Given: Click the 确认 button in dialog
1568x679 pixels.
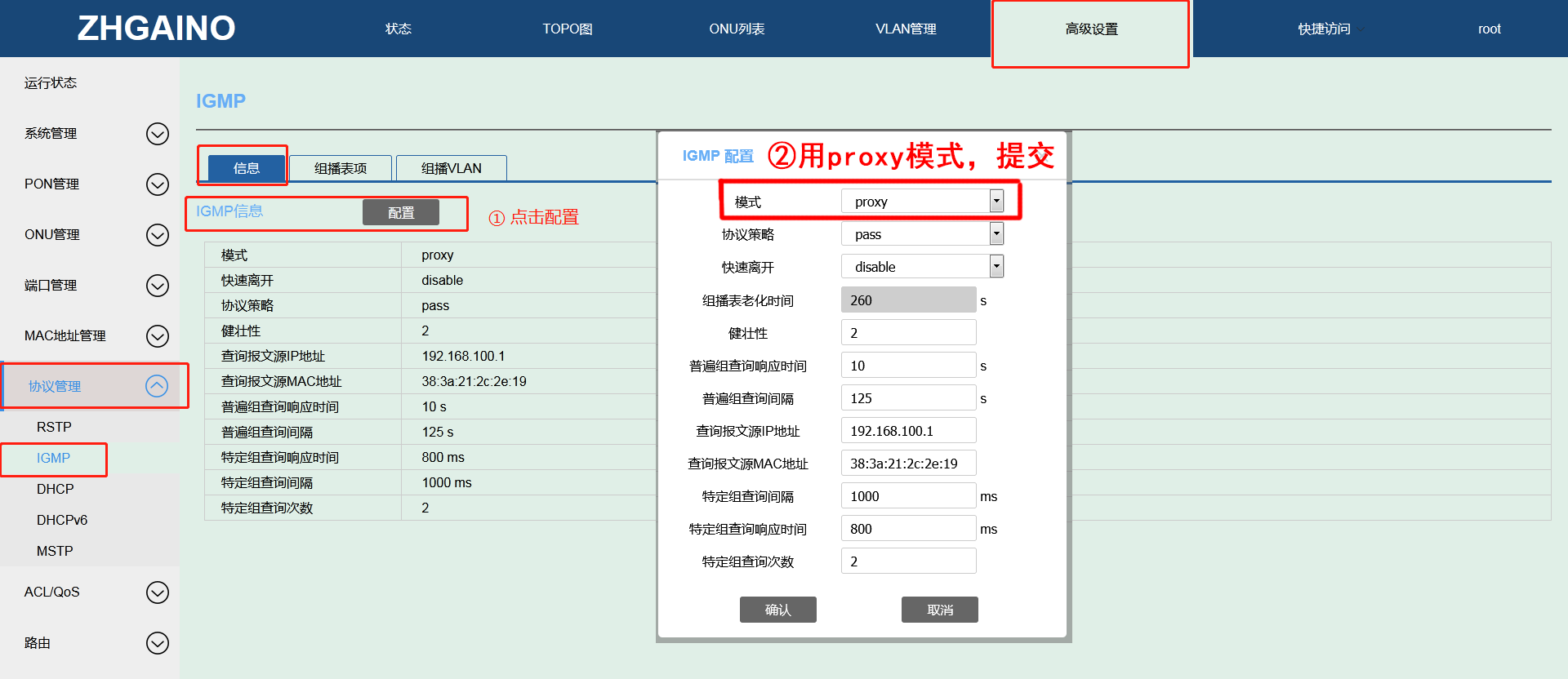Looking at the screenshot, I should (777, 610).
